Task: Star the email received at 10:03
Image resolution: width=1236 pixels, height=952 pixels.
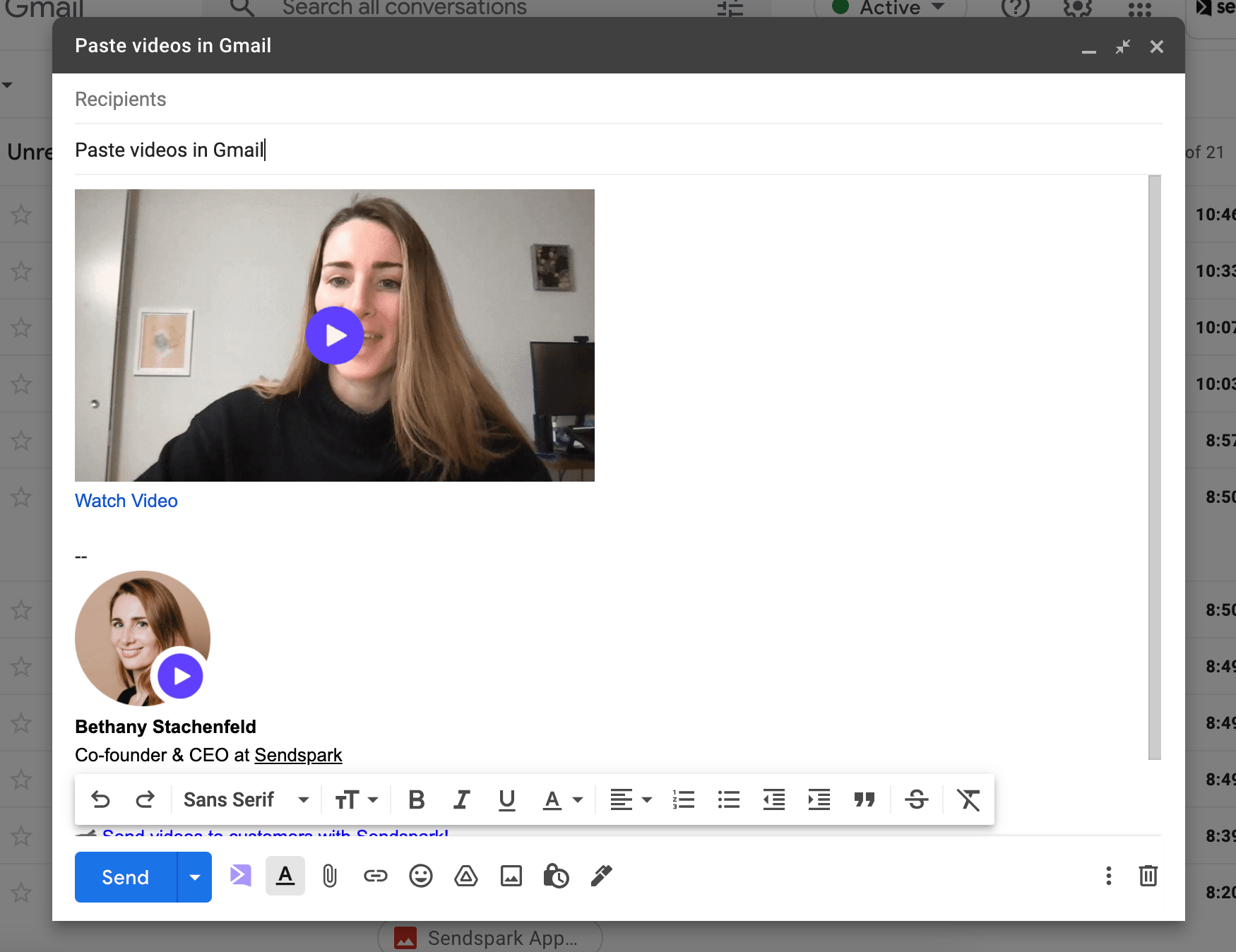Action: 21,384
